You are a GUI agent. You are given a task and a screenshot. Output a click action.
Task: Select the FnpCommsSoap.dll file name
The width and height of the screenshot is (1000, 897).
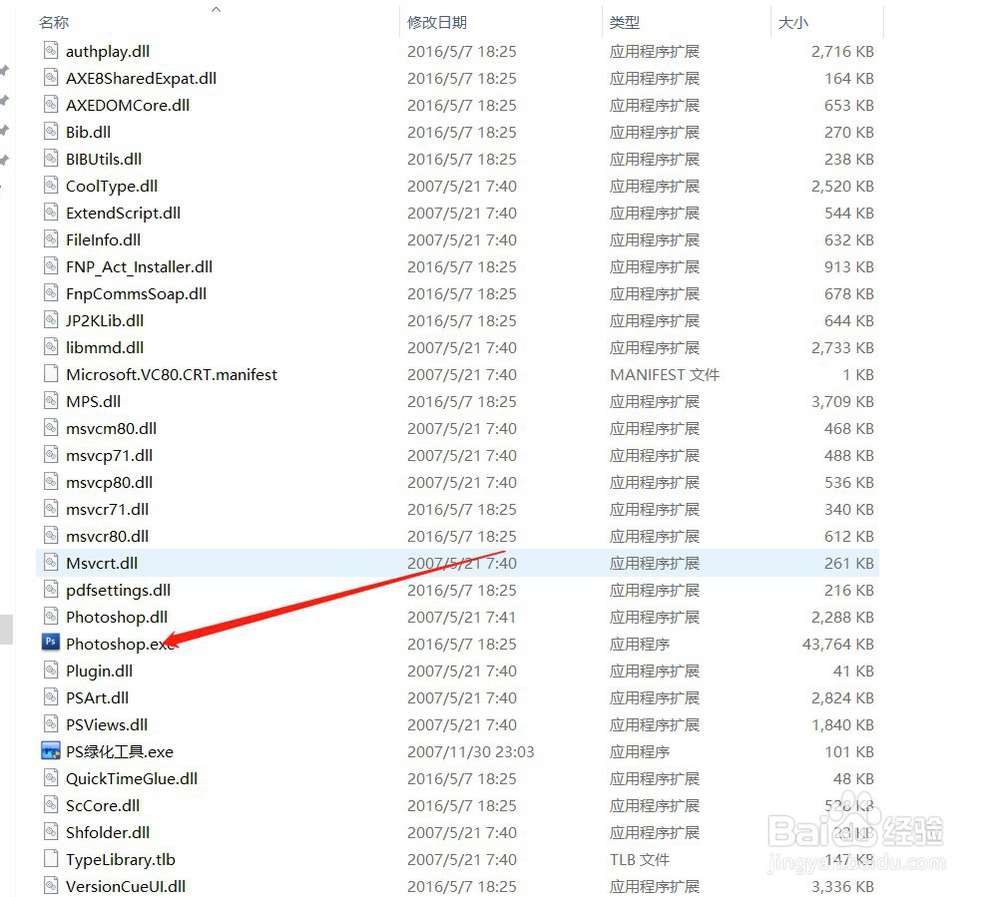(136, 293)
